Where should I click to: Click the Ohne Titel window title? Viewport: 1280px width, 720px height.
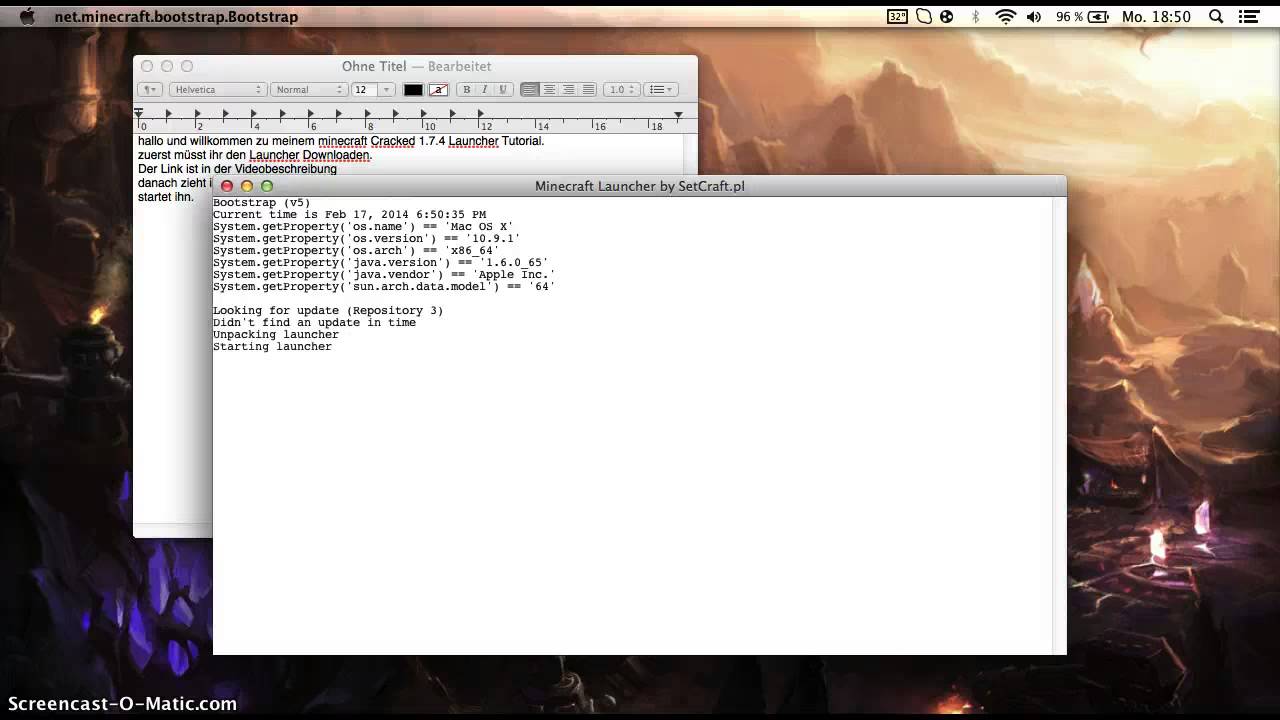coord(374,66)
